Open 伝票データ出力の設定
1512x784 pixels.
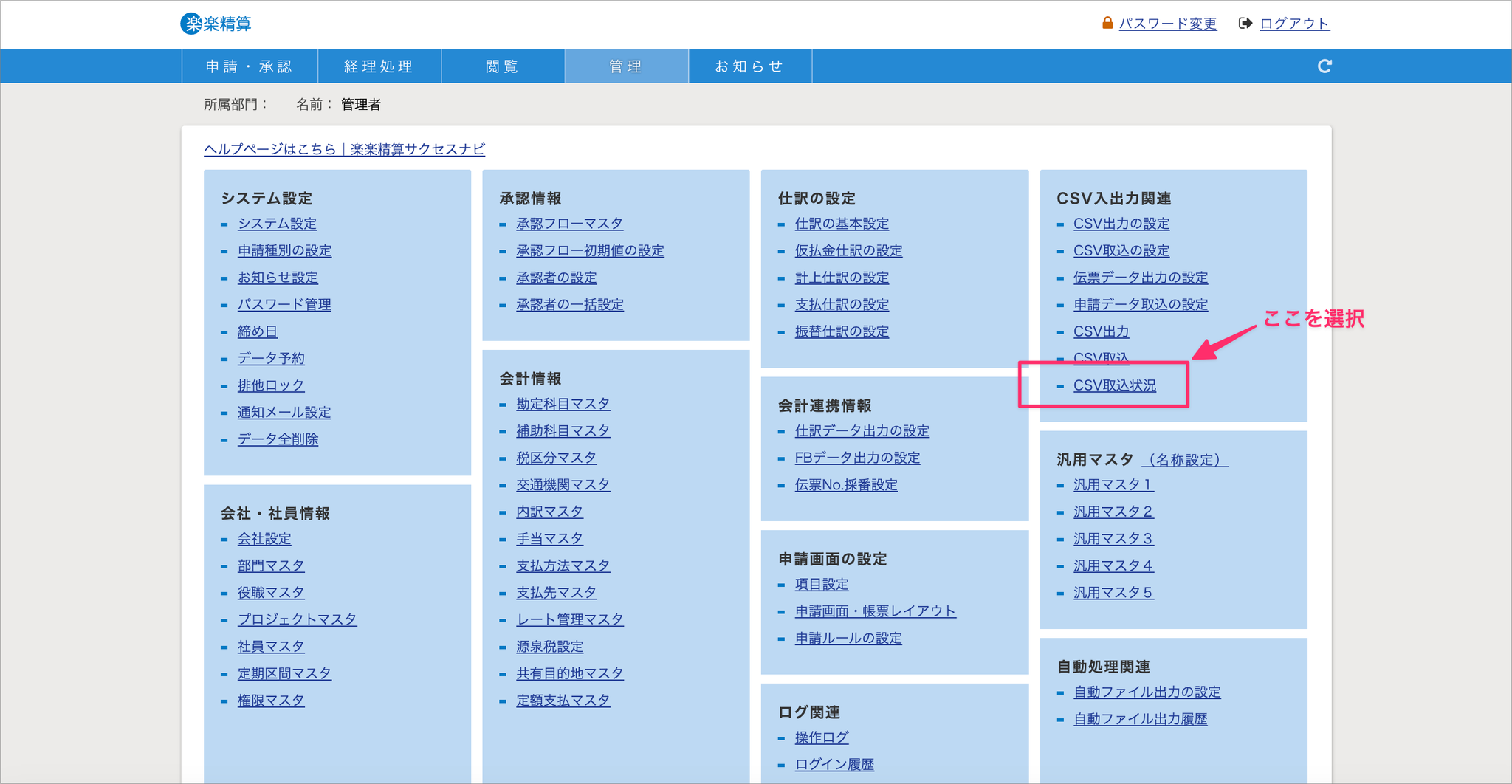(x=1141, y=278)
